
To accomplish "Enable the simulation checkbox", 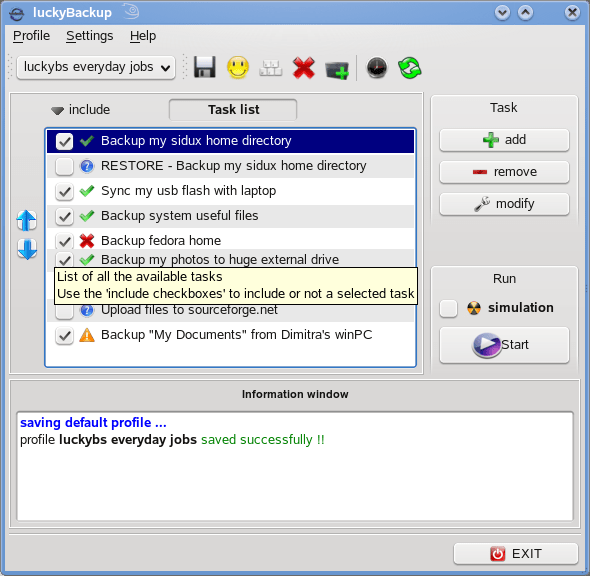I will point(449,309).
